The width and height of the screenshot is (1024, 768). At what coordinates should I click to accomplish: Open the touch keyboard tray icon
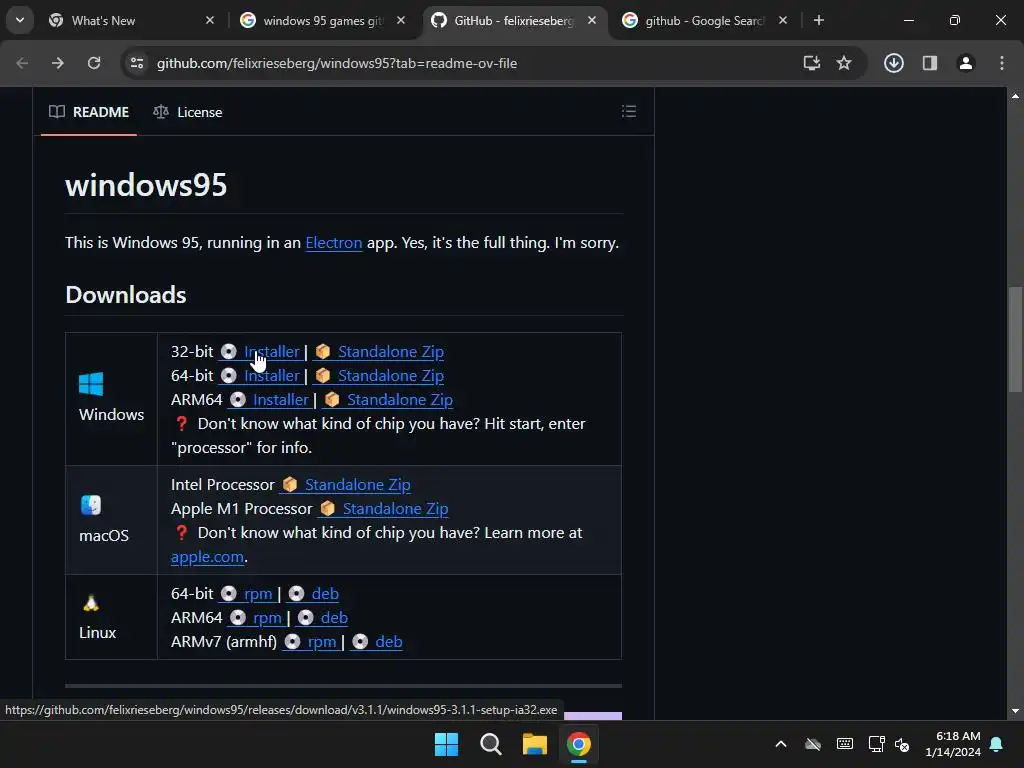pos(844,744)
